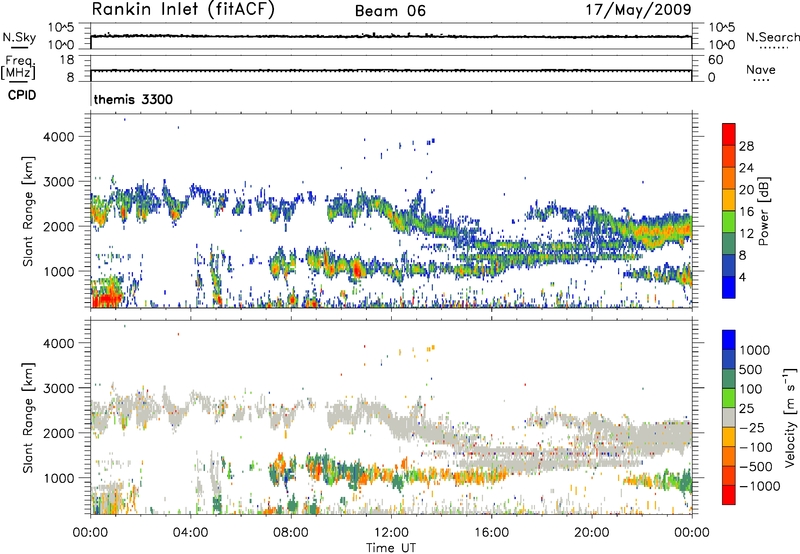Click the blue bottom of the Power color bar
Screen dimensions: 800x554
[729, 287]
